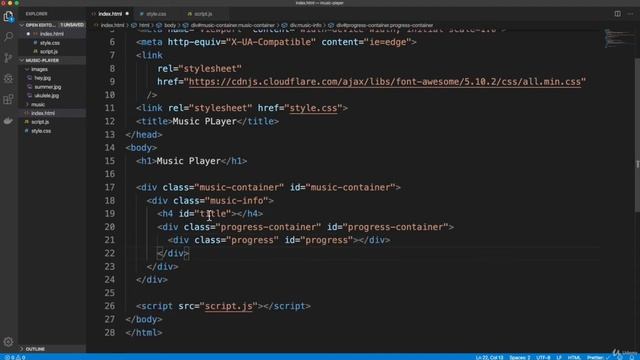Click body element in the breadcrumb
This screenshot has width=640, height=360.
(x=170, y=25)
